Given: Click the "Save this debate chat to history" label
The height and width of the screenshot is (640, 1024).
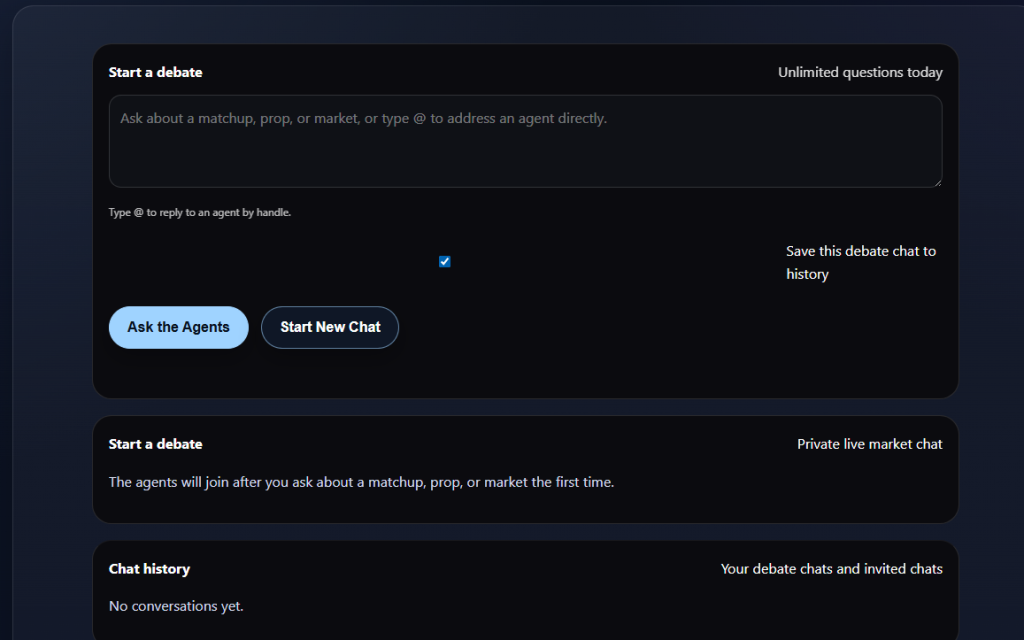Looking at the screenshot, I should (x=860, y=262).
